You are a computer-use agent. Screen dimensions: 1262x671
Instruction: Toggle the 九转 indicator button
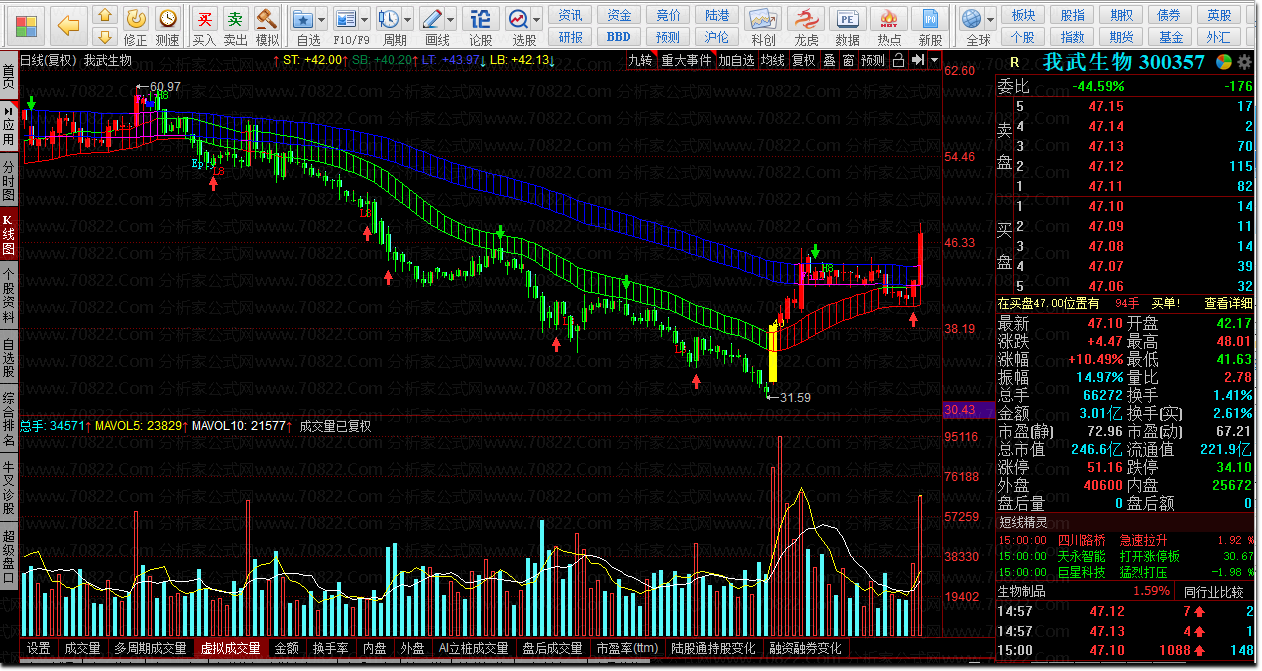pyautogui.click(x=640, y=60)
